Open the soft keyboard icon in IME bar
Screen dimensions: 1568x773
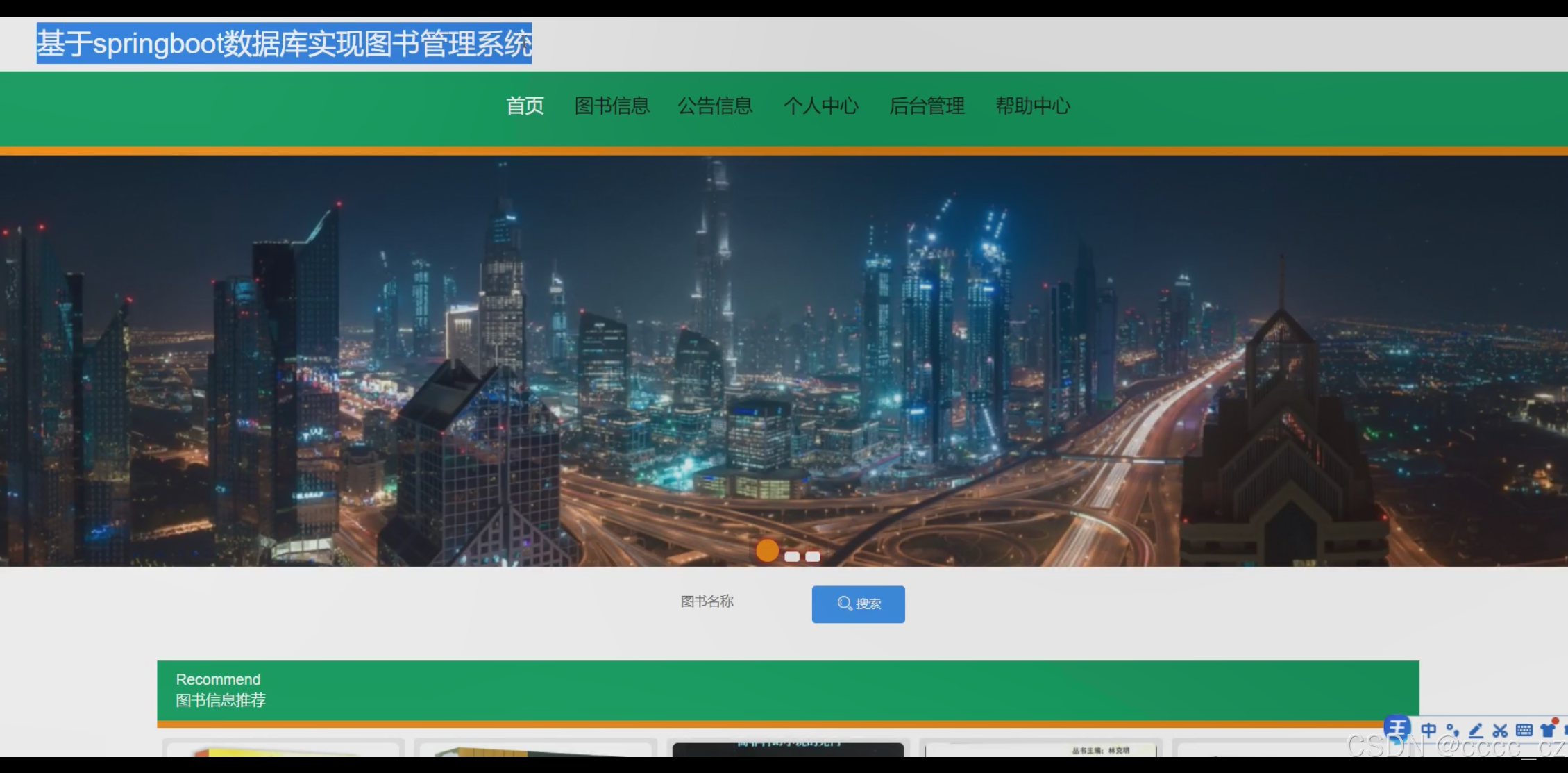click(x=1524, y=730)
